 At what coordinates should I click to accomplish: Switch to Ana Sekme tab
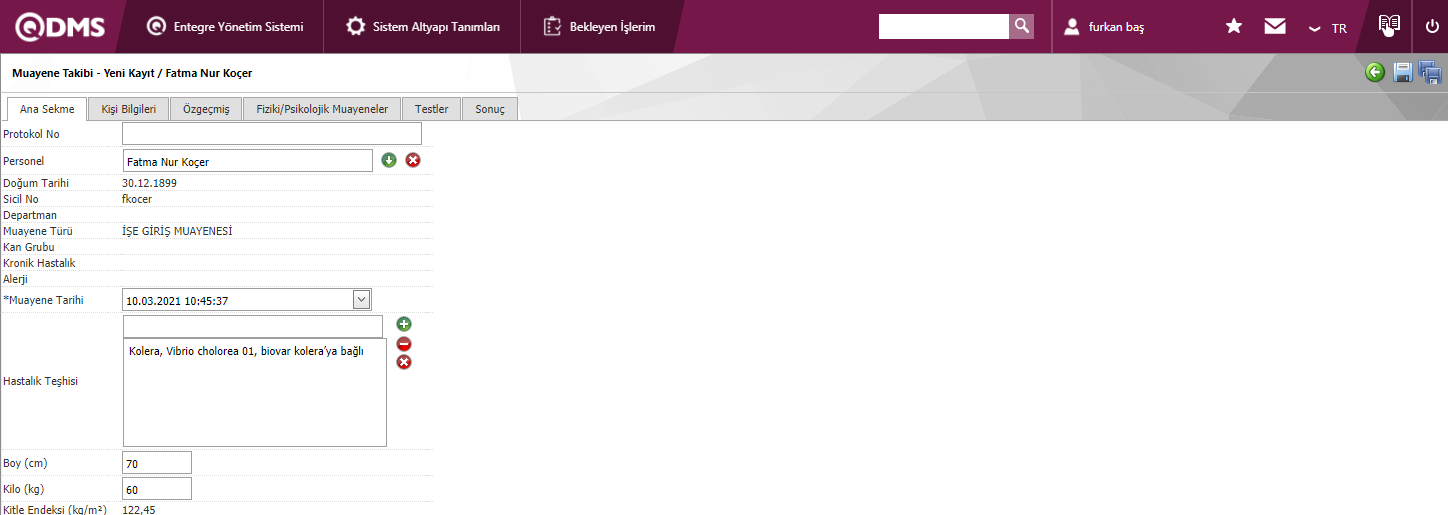click(x=47, y=109)
